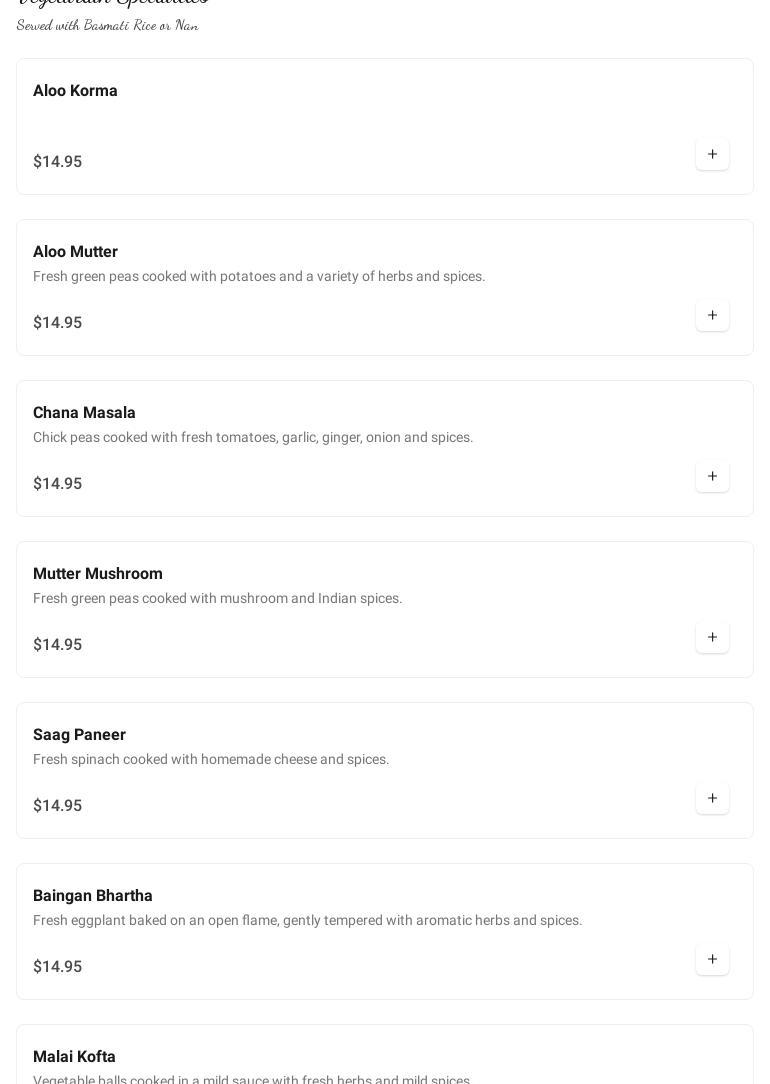Open the Baingan Bhartha item title
770x1084 pixels.
coord(92,896)
